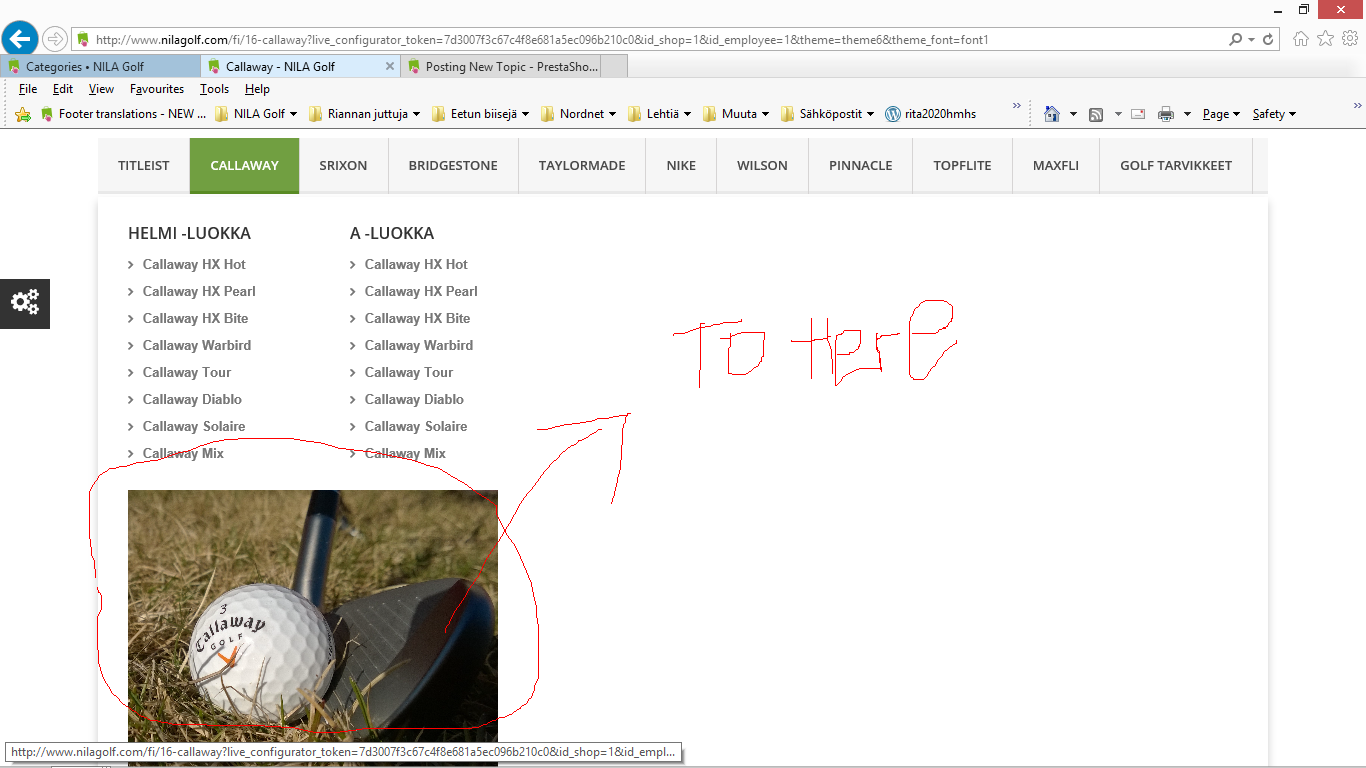This screenshot has width=1366, height=768.
Task: Close the Callaway - NILA Golf tab
Action: pyautogui.click(x=390, y=66)
